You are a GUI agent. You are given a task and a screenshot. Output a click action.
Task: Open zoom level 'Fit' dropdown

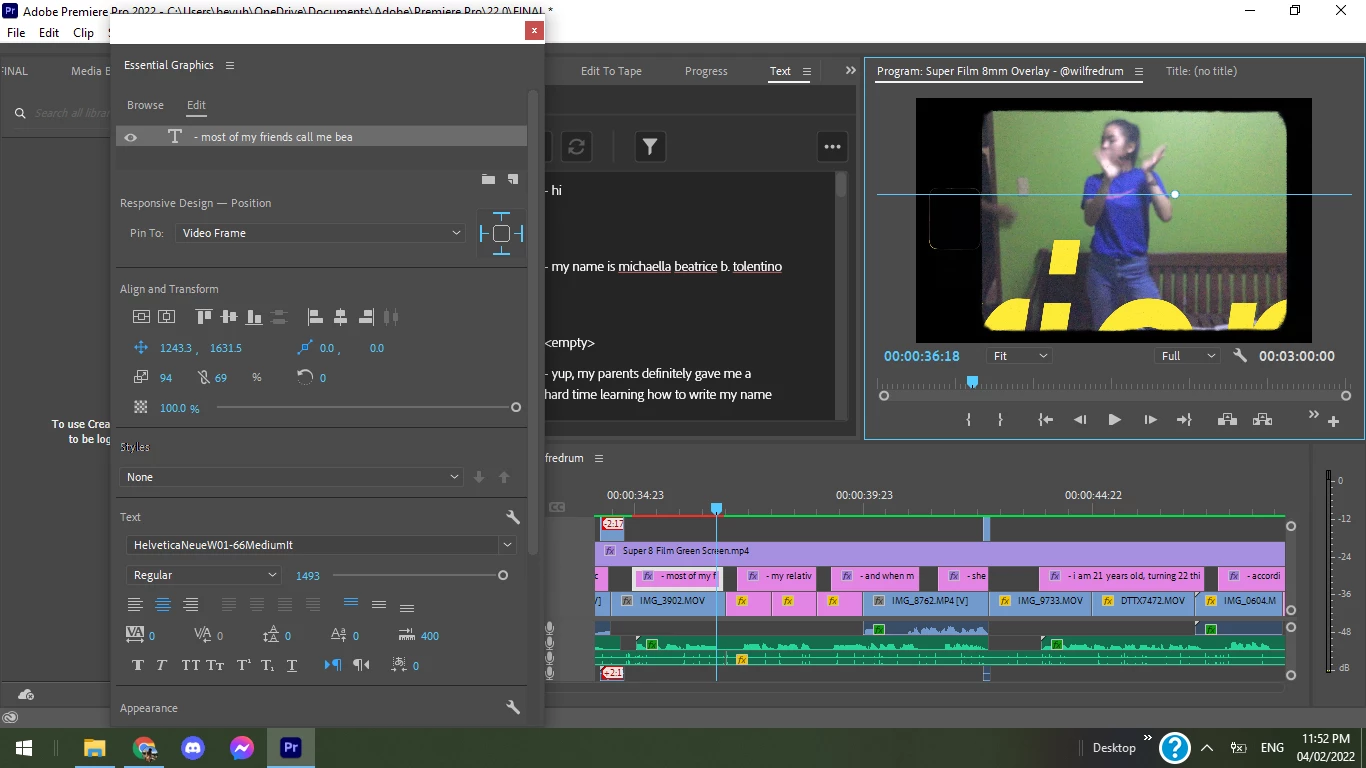click(1019, 356)
